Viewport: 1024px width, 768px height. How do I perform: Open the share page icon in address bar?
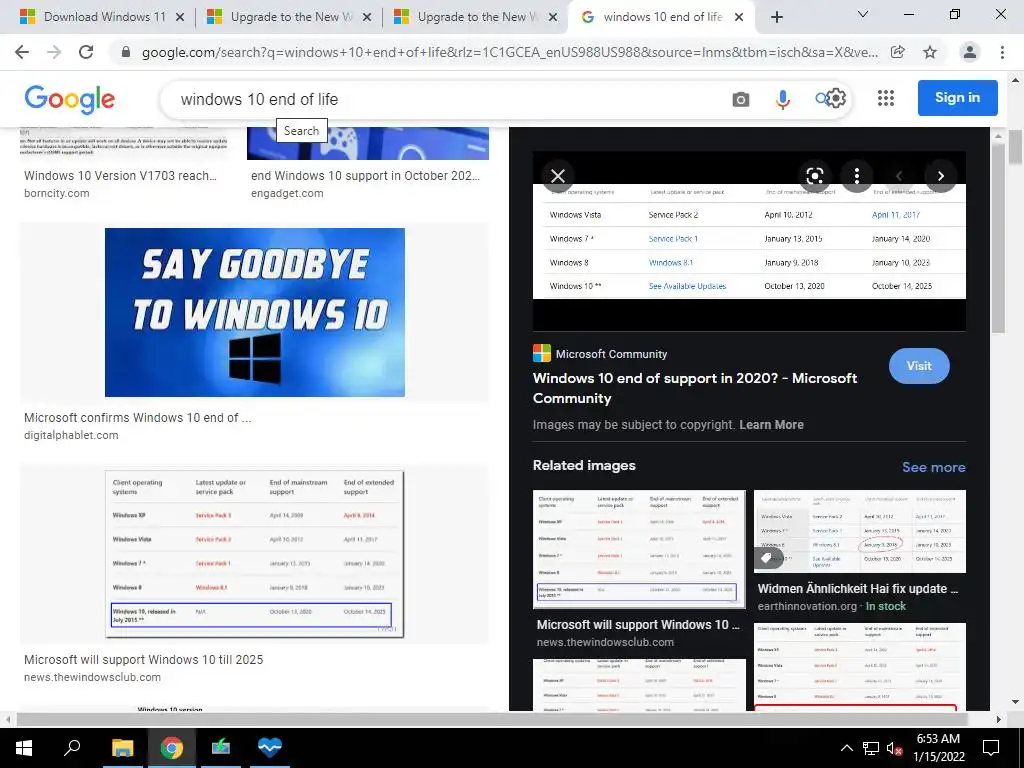(898, 52)
